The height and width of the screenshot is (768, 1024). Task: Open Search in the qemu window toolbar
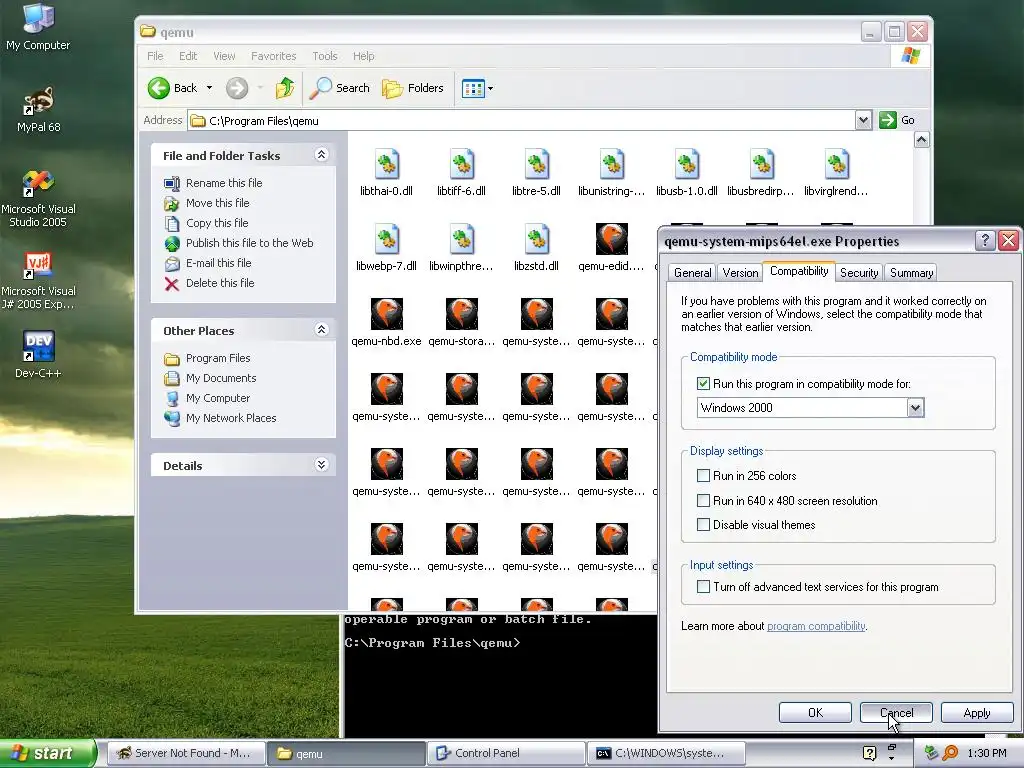(x=340, y=88)
